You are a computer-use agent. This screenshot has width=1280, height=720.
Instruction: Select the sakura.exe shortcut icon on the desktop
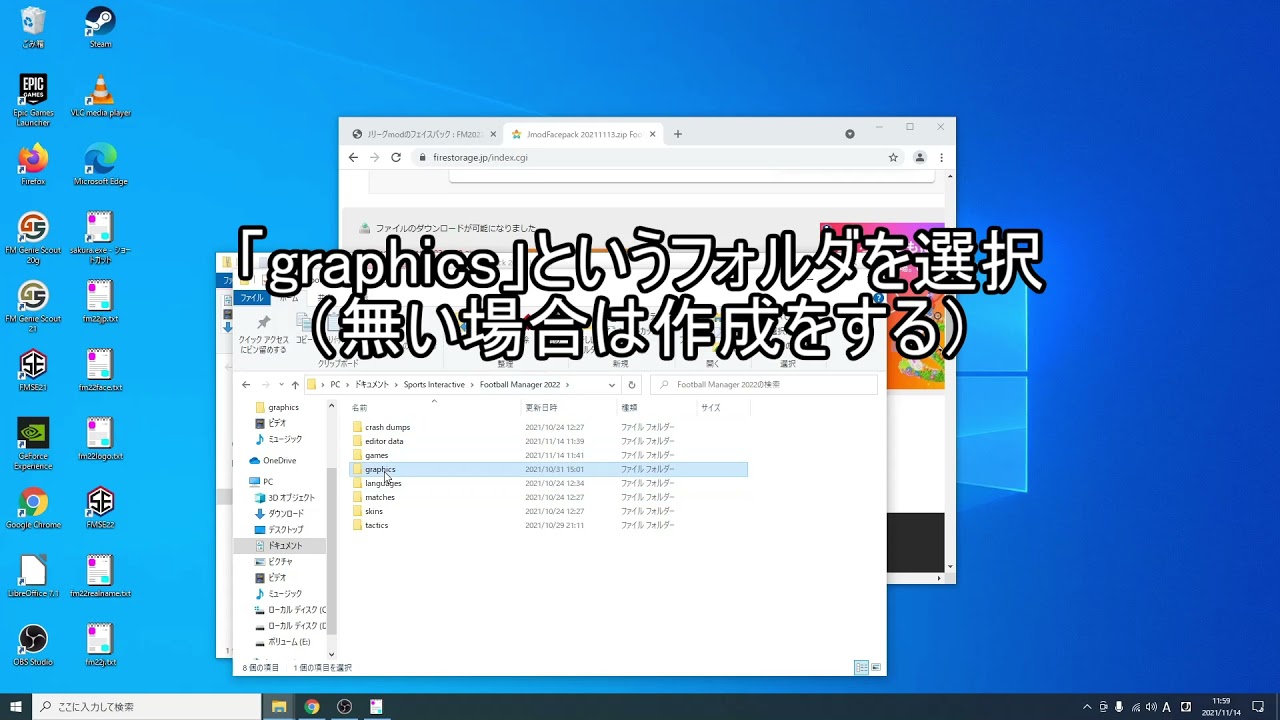coord(100,238)
